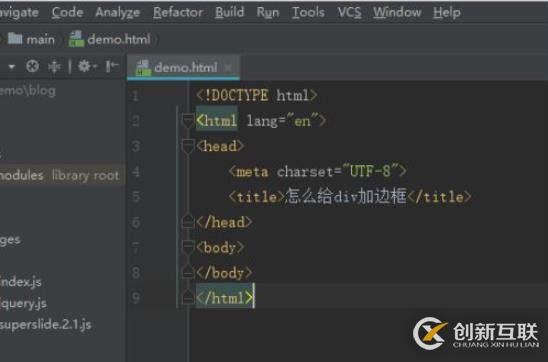Open the project view dropdown arrow
The height and width of the screenshot is (362, 548).
coord(12,66)
